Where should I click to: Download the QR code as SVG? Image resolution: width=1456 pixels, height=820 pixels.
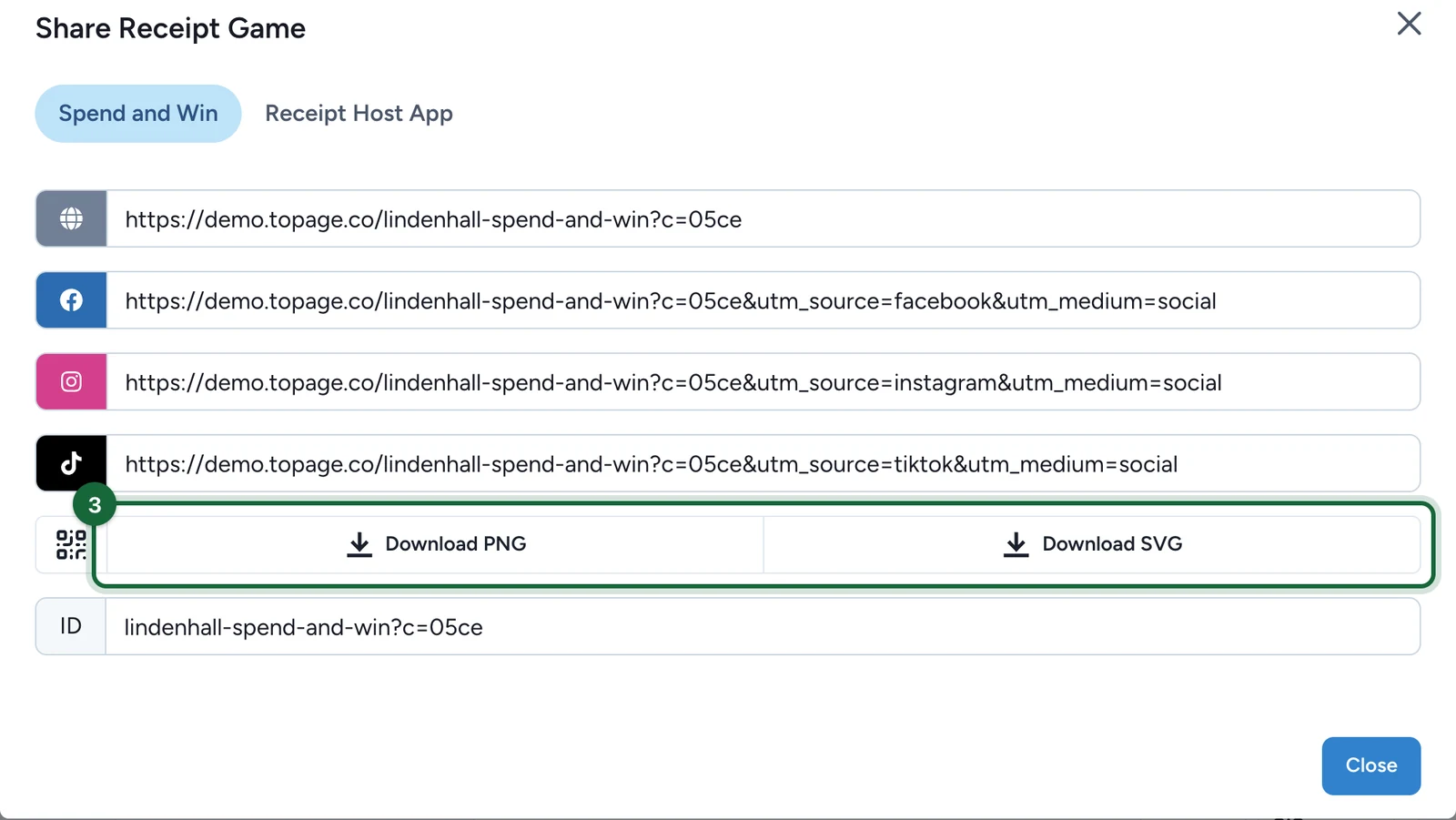[x=1092, y=544]
